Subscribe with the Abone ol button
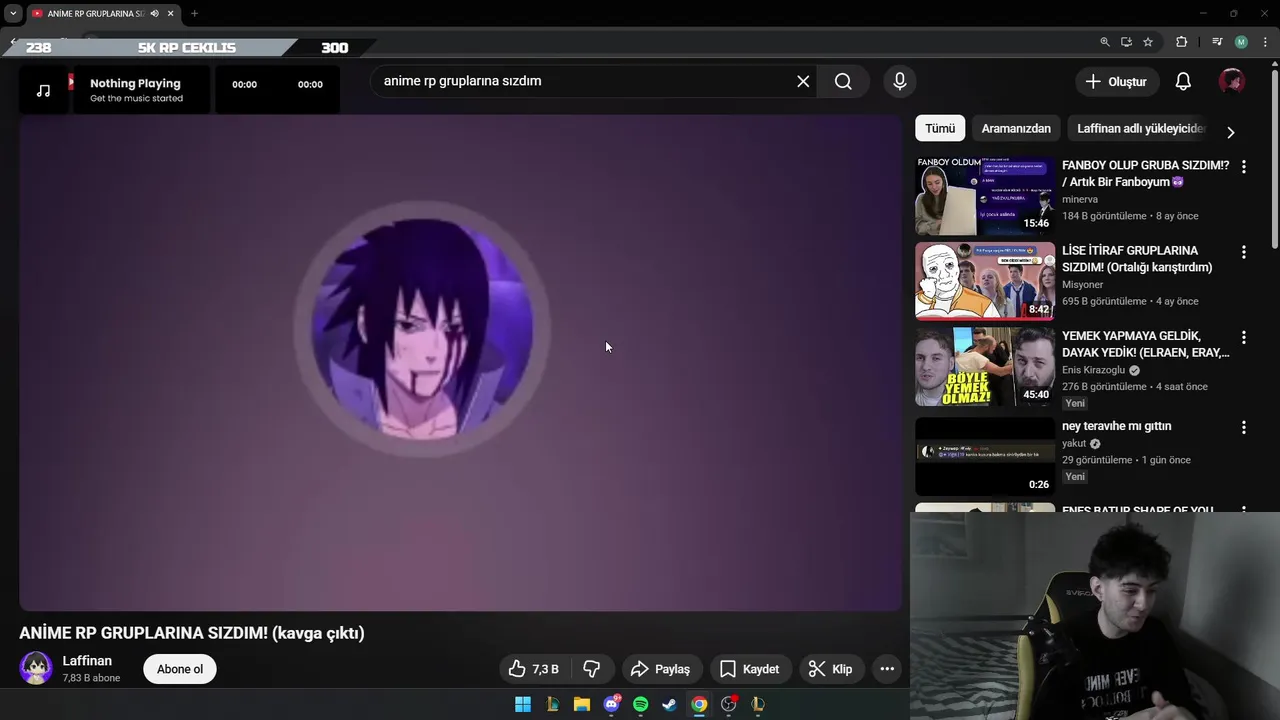The image size is (1280, 720). point(180,669)
